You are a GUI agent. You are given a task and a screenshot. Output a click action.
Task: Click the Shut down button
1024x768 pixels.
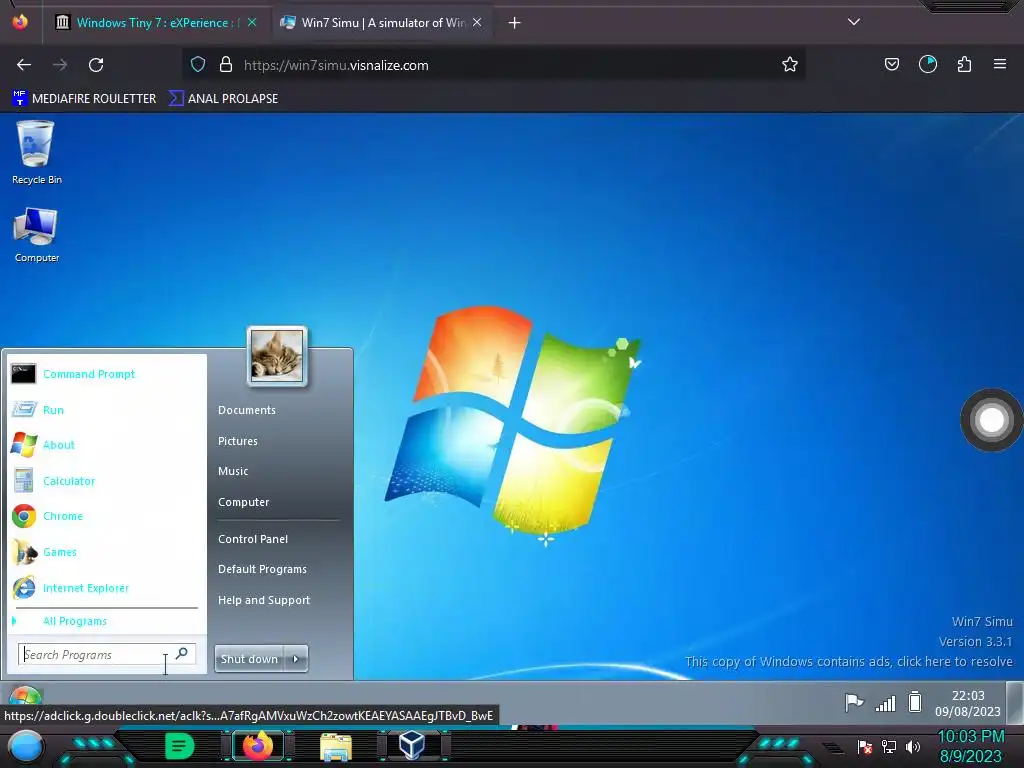pos(249,659)
